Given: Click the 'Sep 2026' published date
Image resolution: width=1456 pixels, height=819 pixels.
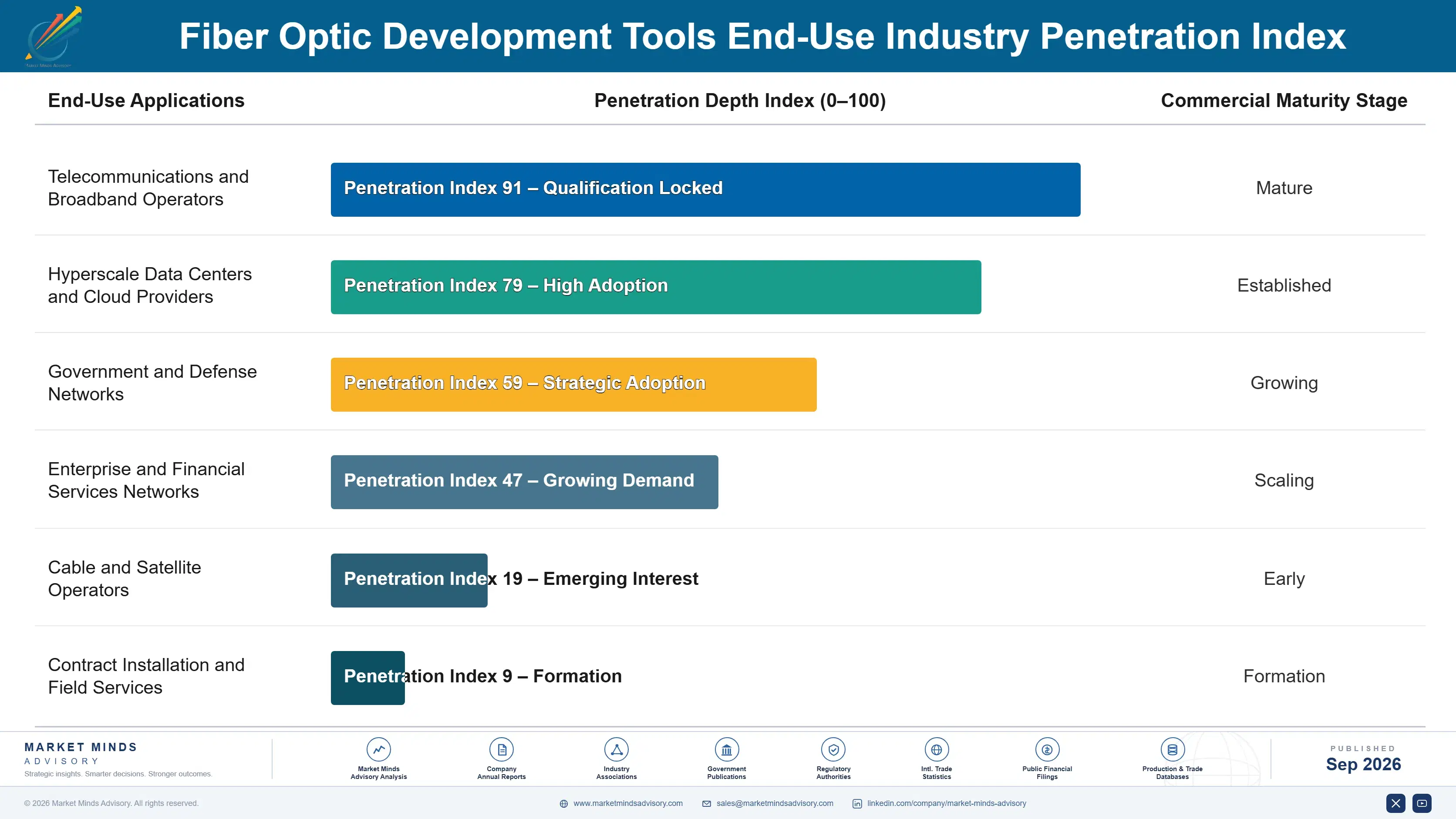Looking at the screenshot, I should [1363, 764].
